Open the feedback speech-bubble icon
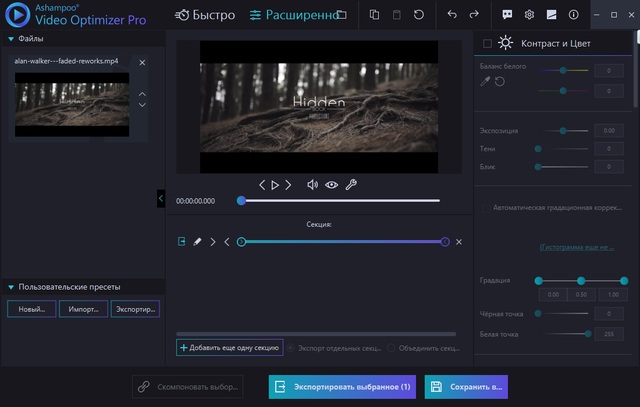 pyautogui.click(x=507, y=15)
